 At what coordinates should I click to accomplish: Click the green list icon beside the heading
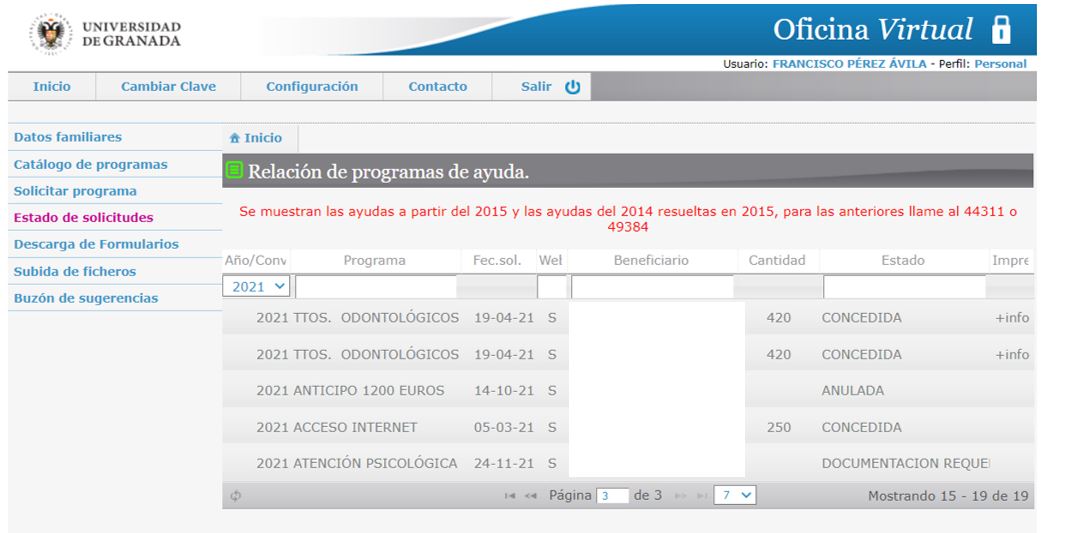[234, 171]
